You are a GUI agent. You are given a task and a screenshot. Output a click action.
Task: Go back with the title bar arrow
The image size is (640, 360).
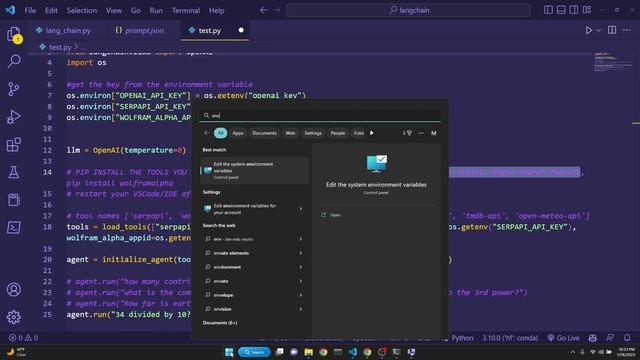pyautogui.click(x=264, y=10)
